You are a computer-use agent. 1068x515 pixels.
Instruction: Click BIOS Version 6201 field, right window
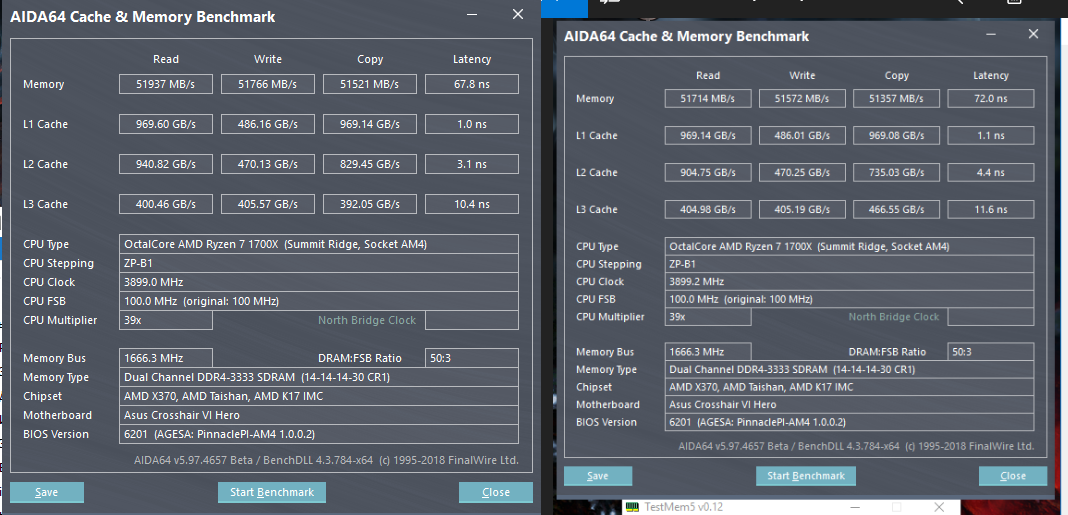(849, 422)
